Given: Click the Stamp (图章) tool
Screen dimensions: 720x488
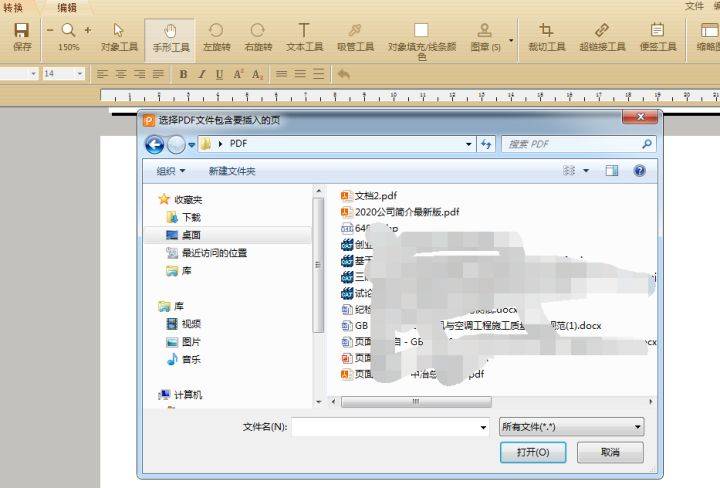Looking at the screenshot, I should [x=485, y=37].
